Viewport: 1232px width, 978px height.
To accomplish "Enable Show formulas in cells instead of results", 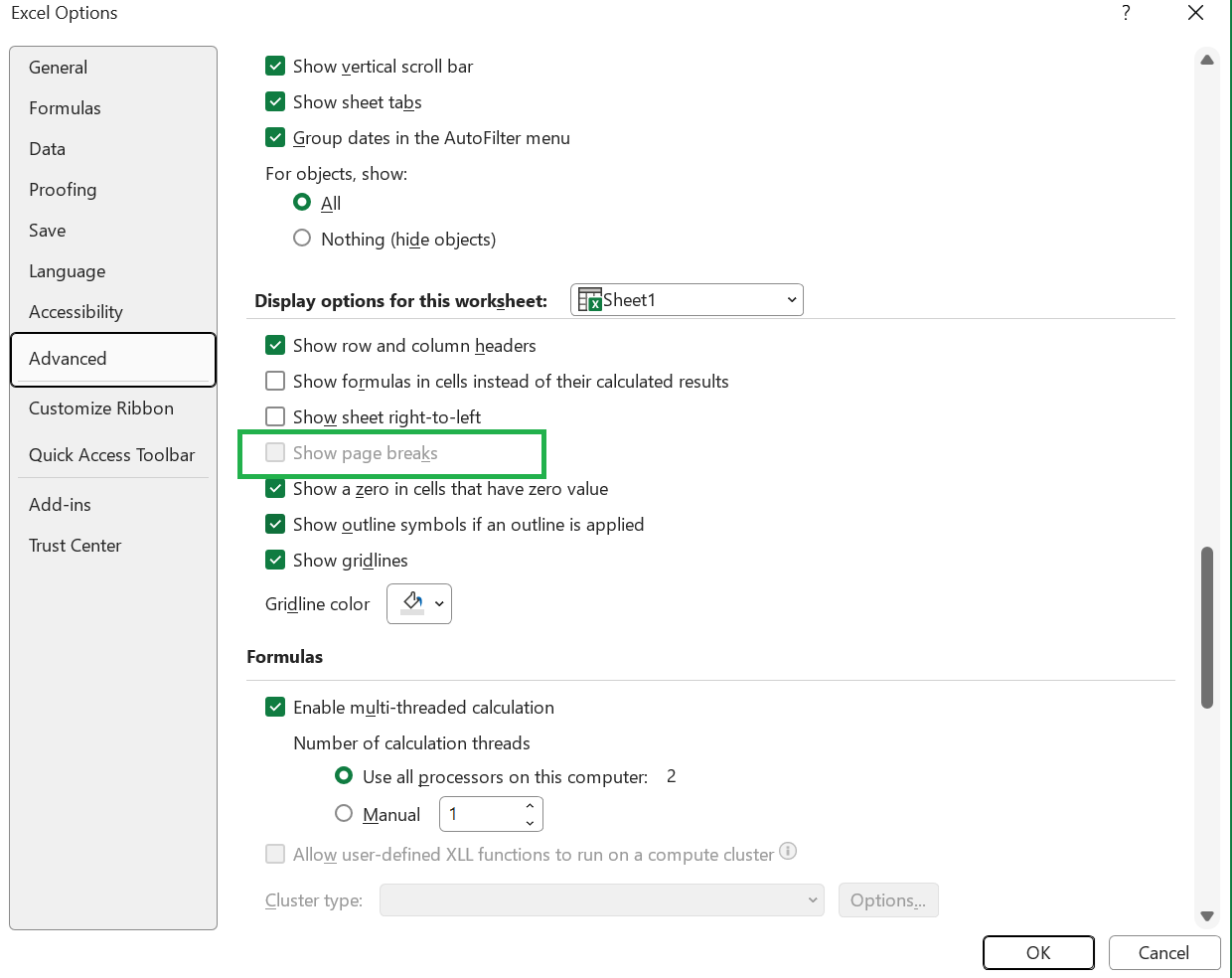I will (275, 382).
